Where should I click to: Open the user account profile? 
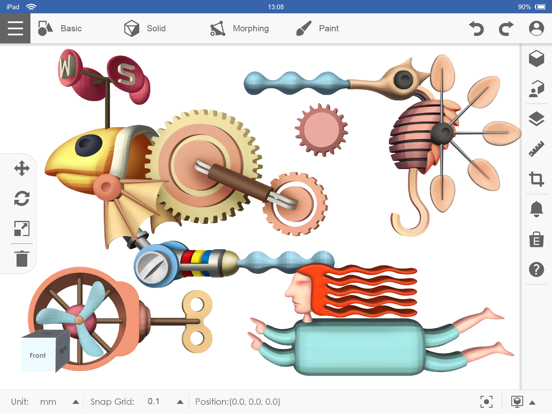[x=536, y=28]
